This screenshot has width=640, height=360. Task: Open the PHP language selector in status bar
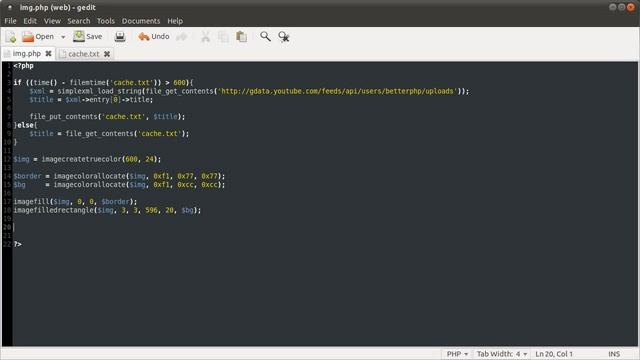457,354
